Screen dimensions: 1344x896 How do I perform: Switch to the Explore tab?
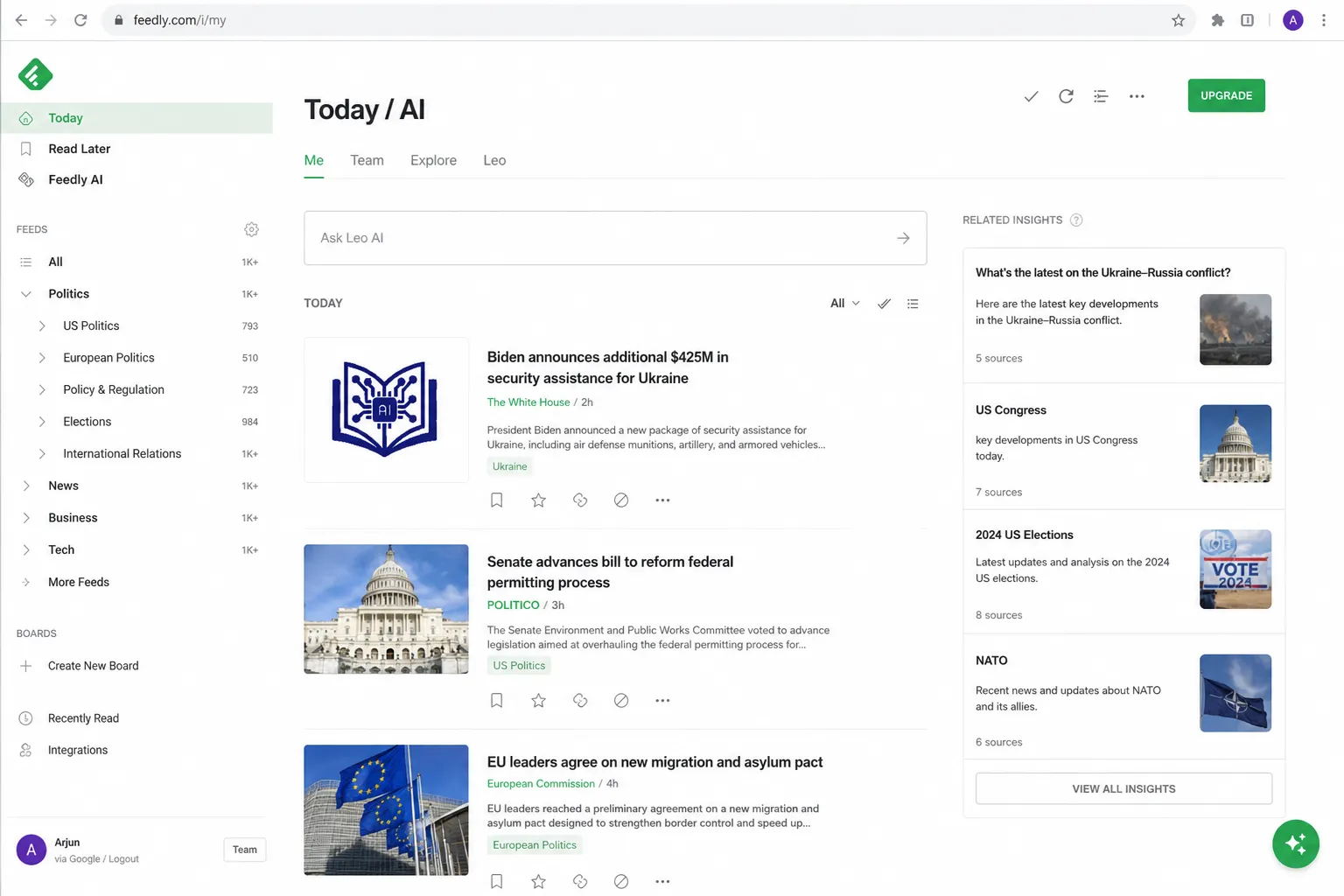coord(433,160)
